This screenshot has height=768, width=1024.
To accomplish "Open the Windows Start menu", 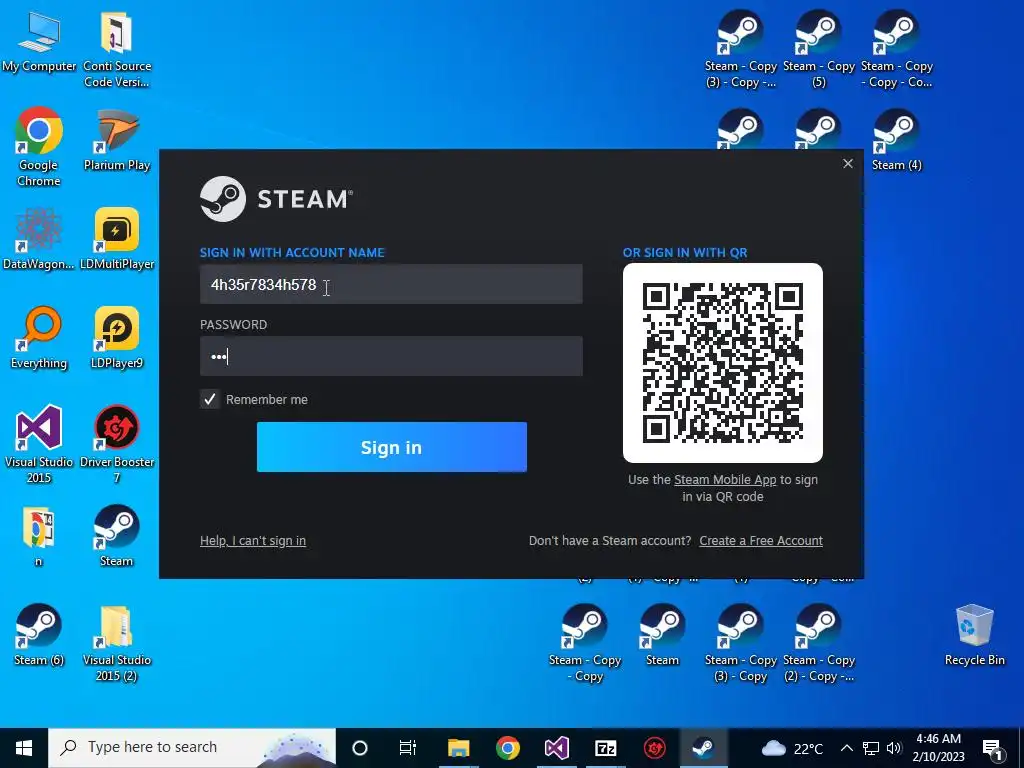I will tap(24, 748).
